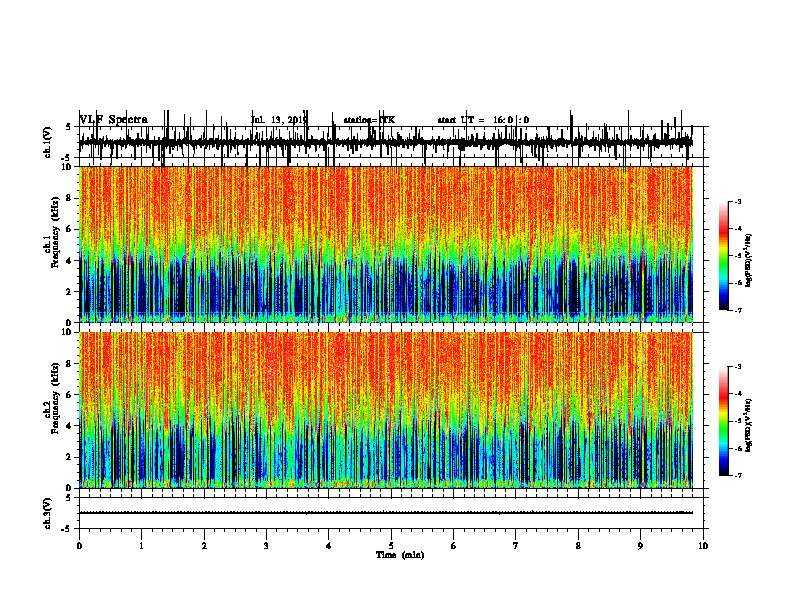Click the ch.1 color bar unit label
This screenshot has height=612, width=792.
[x=748, y=260]
